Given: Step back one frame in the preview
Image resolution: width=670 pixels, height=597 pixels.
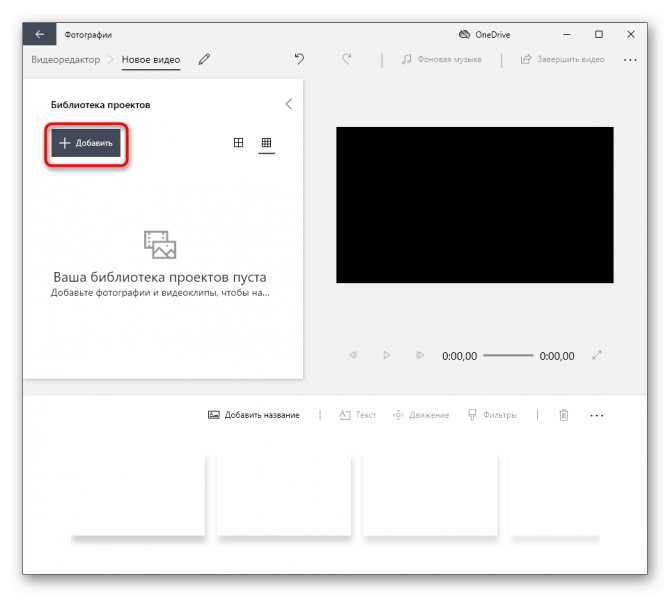Looking at the screenshot, I should [x=353, y=355].
